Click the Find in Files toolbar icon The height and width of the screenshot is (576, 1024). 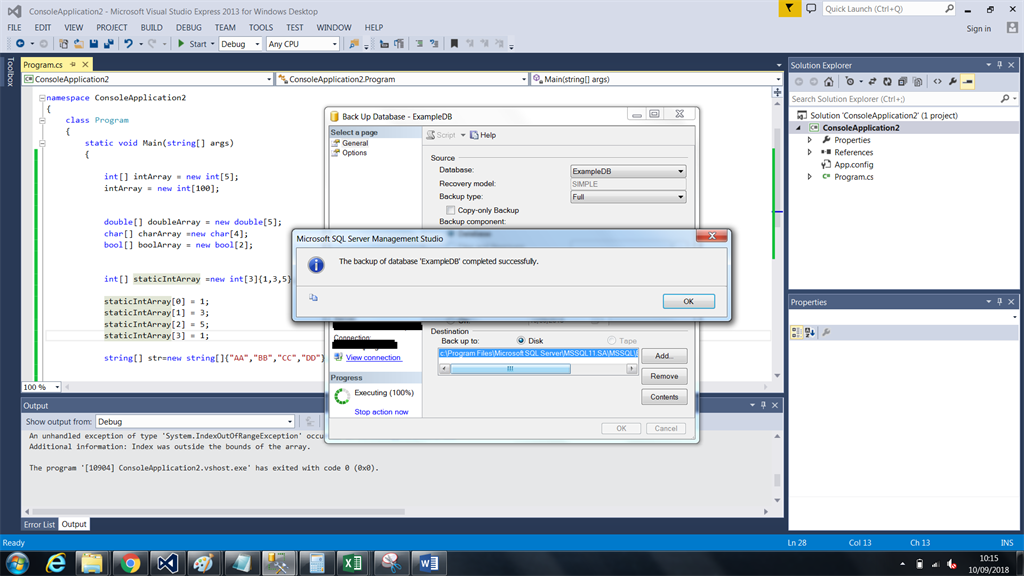353,44
